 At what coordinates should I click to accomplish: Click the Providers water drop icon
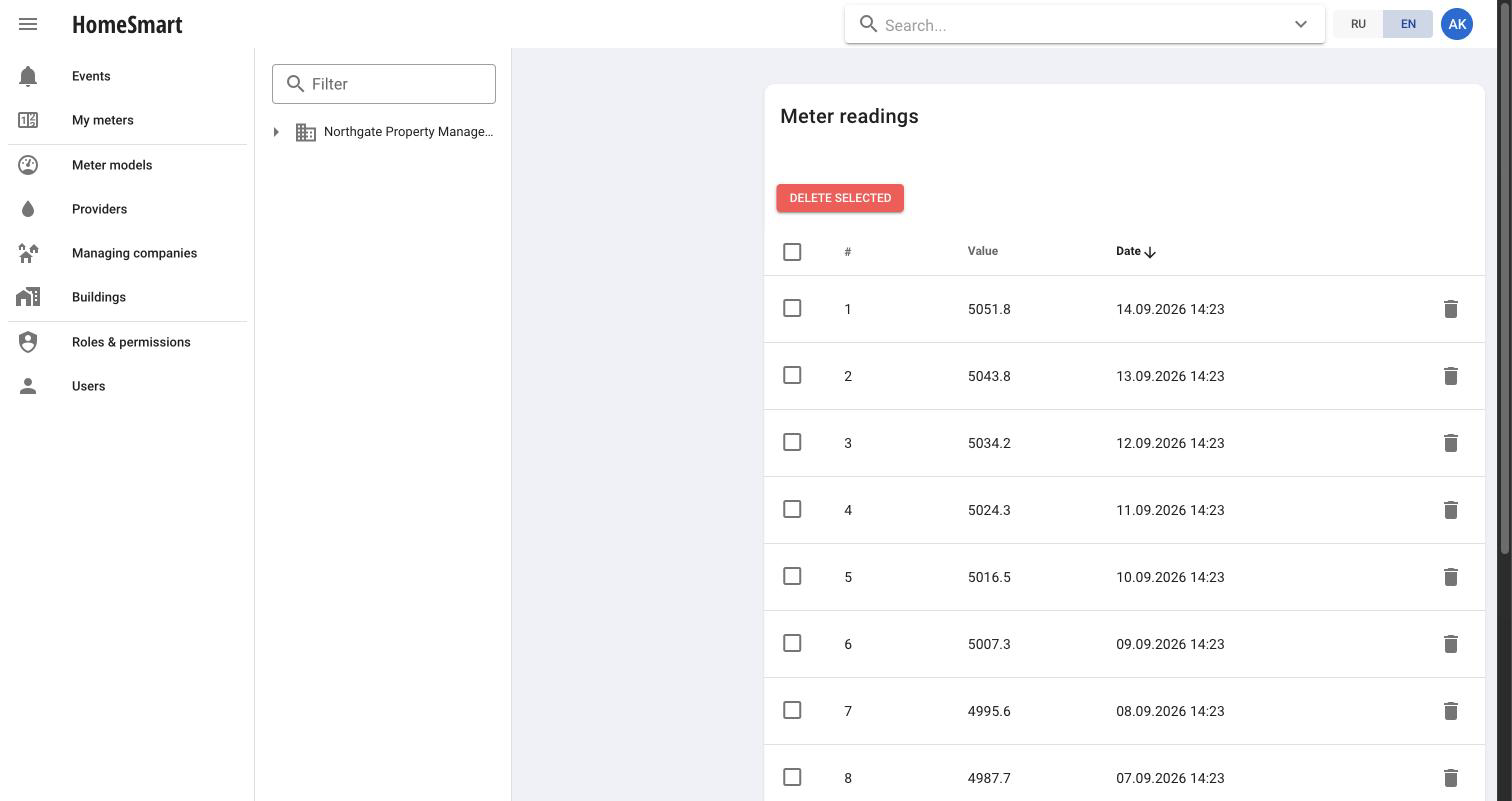28,209
